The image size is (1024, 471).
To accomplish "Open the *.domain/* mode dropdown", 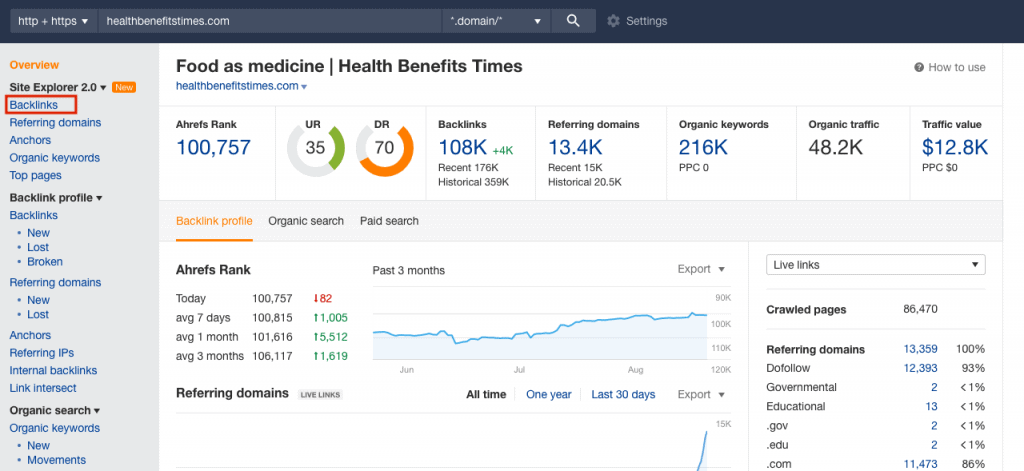I will pyautogui.click(x=496, y=21).
